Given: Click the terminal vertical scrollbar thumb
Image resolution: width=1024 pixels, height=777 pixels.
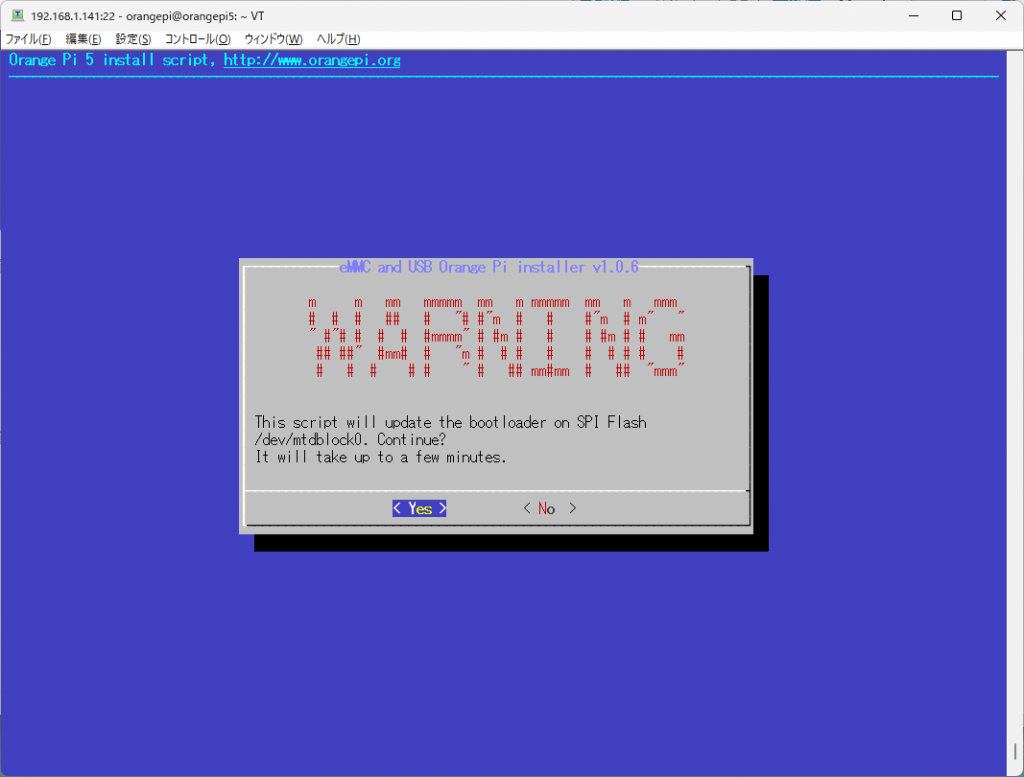Looking at the screenshot, I should (x=1015, y=751).
